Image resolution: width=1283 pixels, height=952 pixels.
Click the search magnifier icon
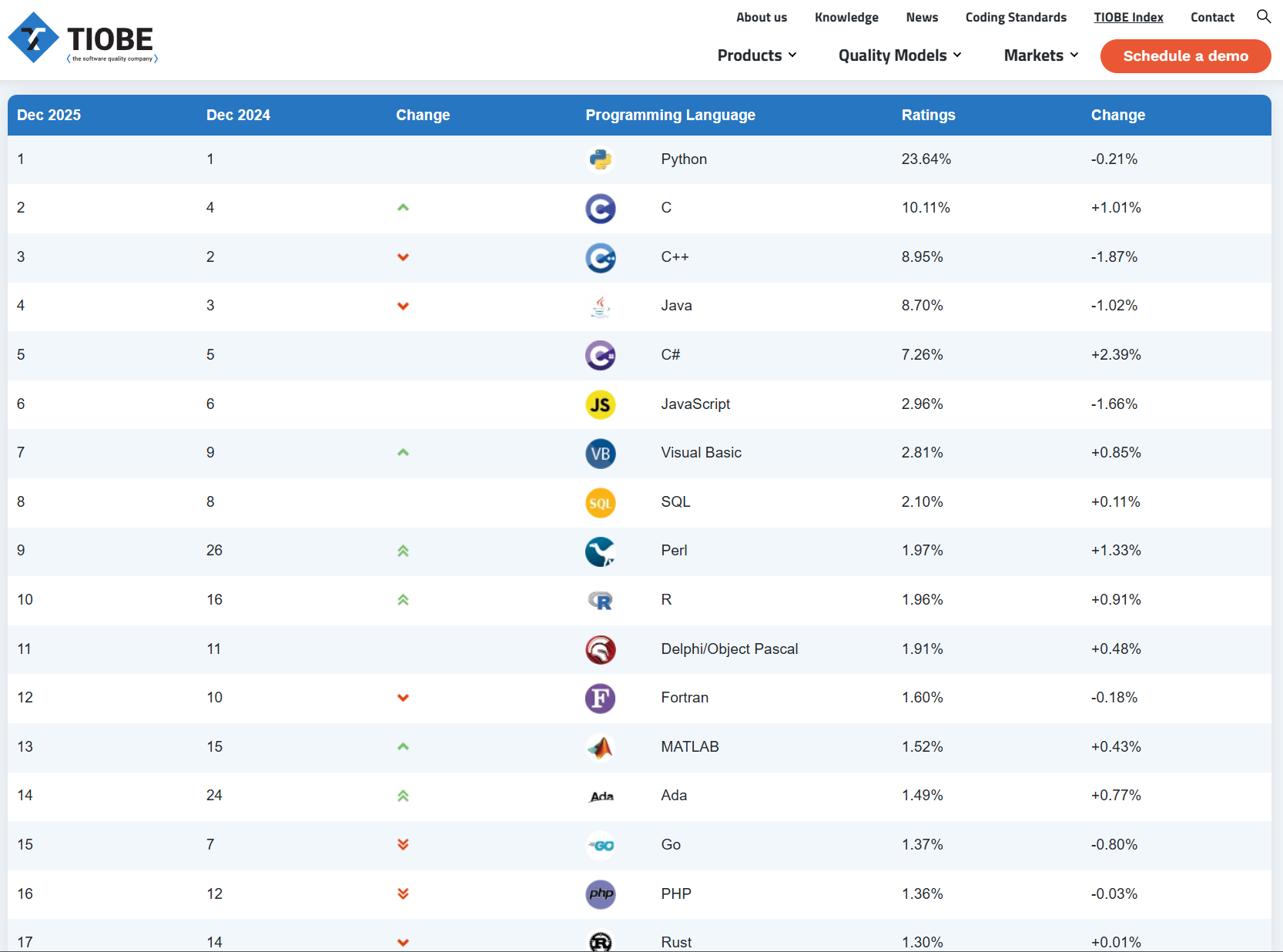pyautogui.click(x=1263, y=16)
